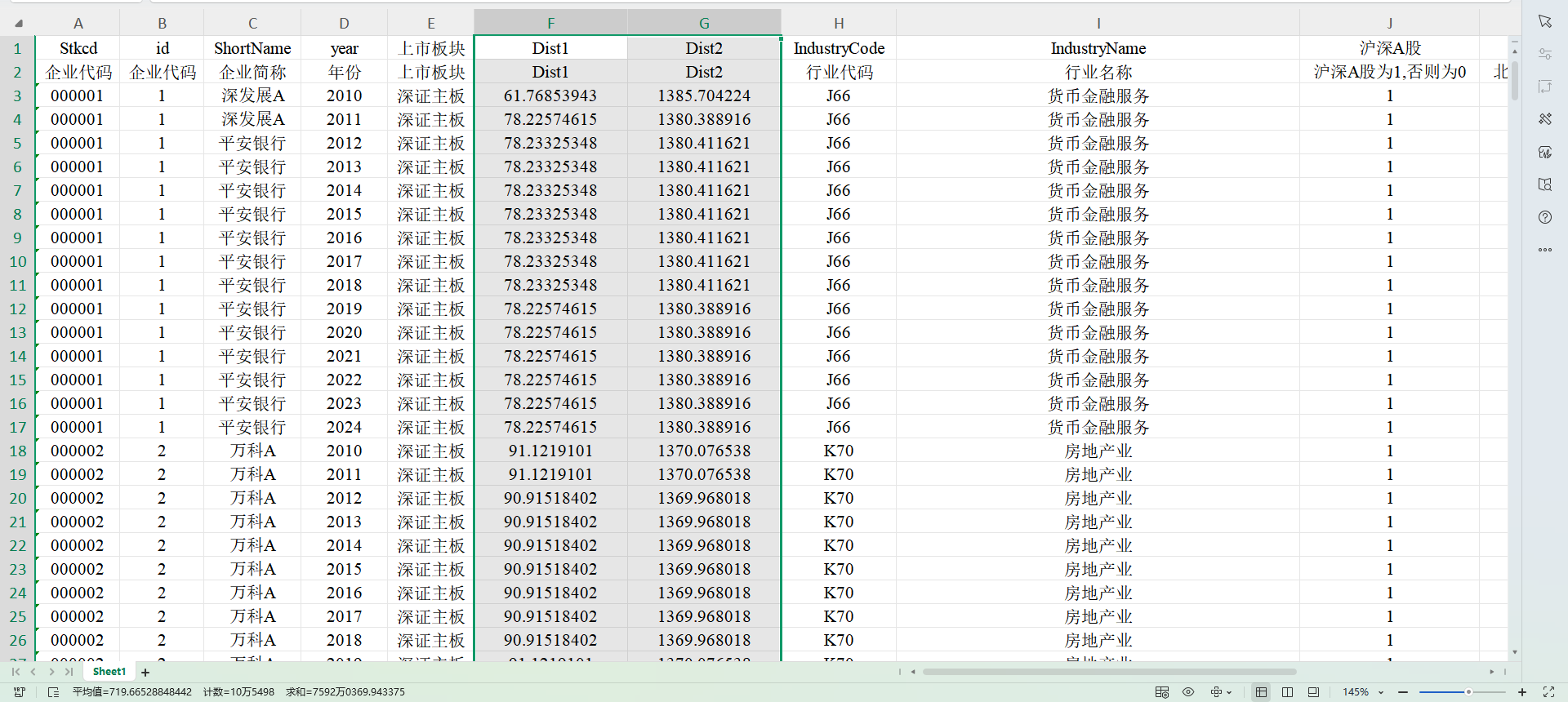Open the help question mark icon
This screenshot has height=702, width=1568.
[1545, 217]
